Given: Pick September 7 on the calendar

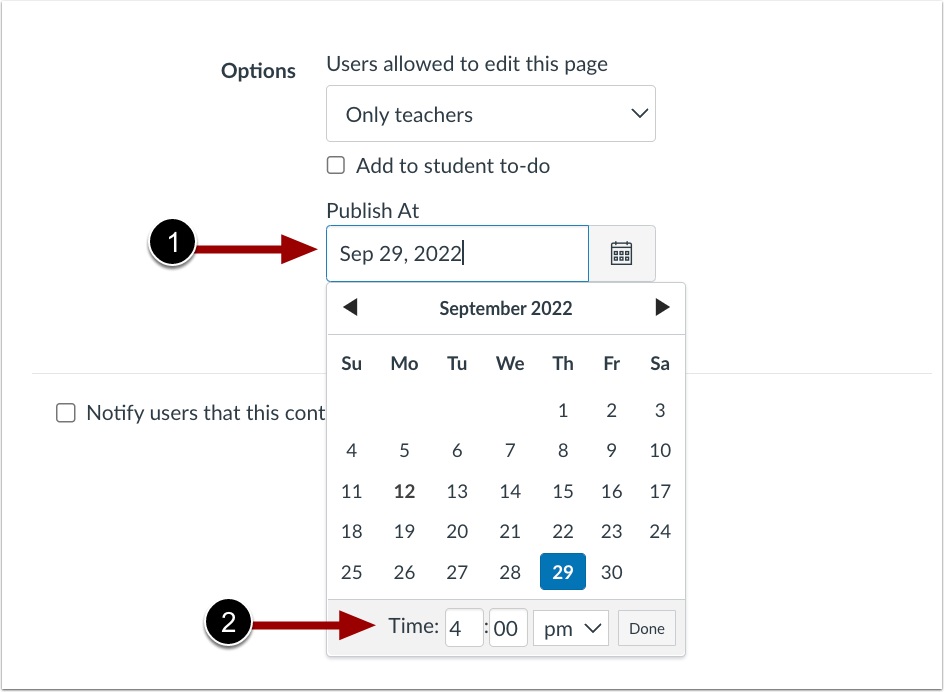Looking at the screenshot, I should 510,450.
